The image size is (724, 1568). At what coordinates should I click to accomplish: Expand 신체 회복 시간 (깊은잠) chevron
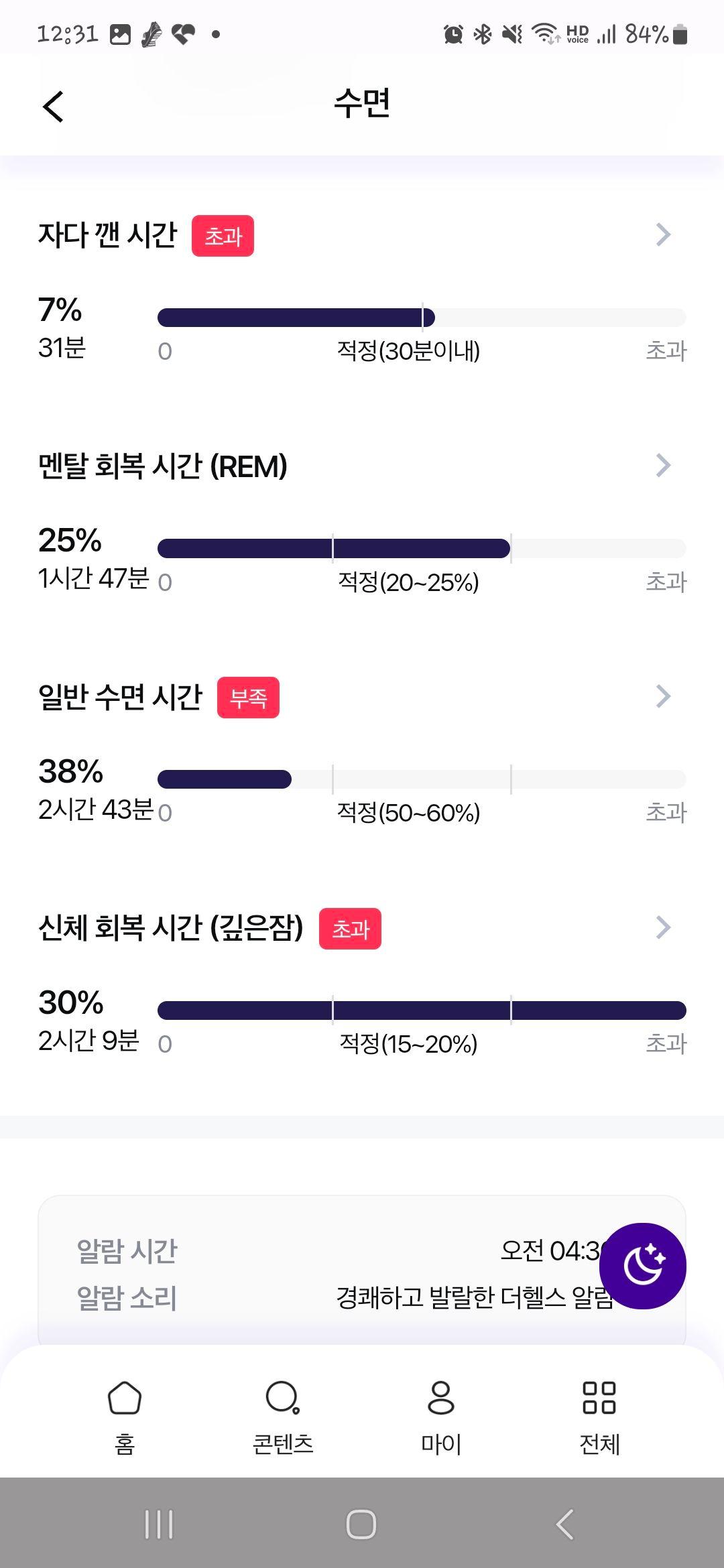(663, 927)
